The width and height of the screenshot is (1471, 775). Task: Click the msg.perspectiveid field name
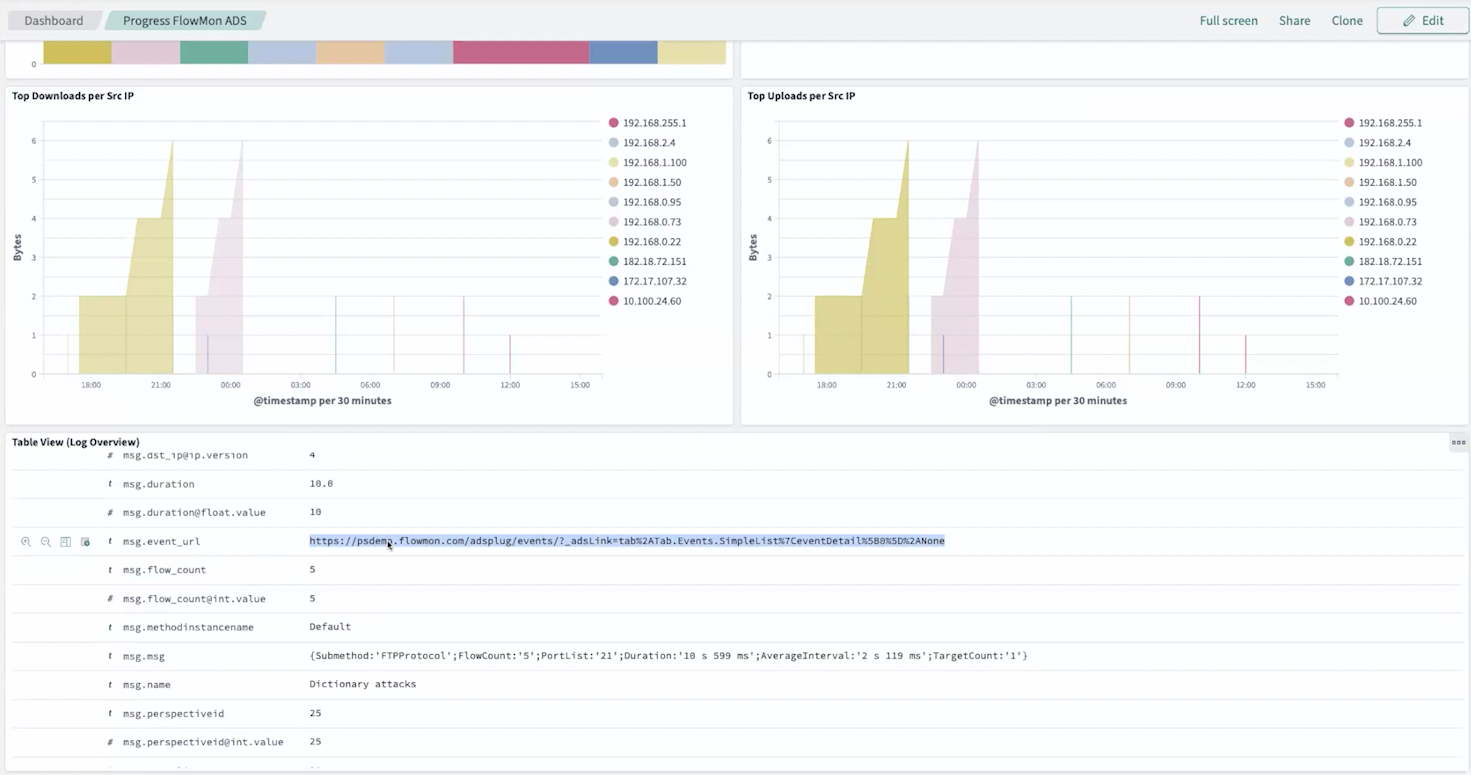[x=173, y=714]
